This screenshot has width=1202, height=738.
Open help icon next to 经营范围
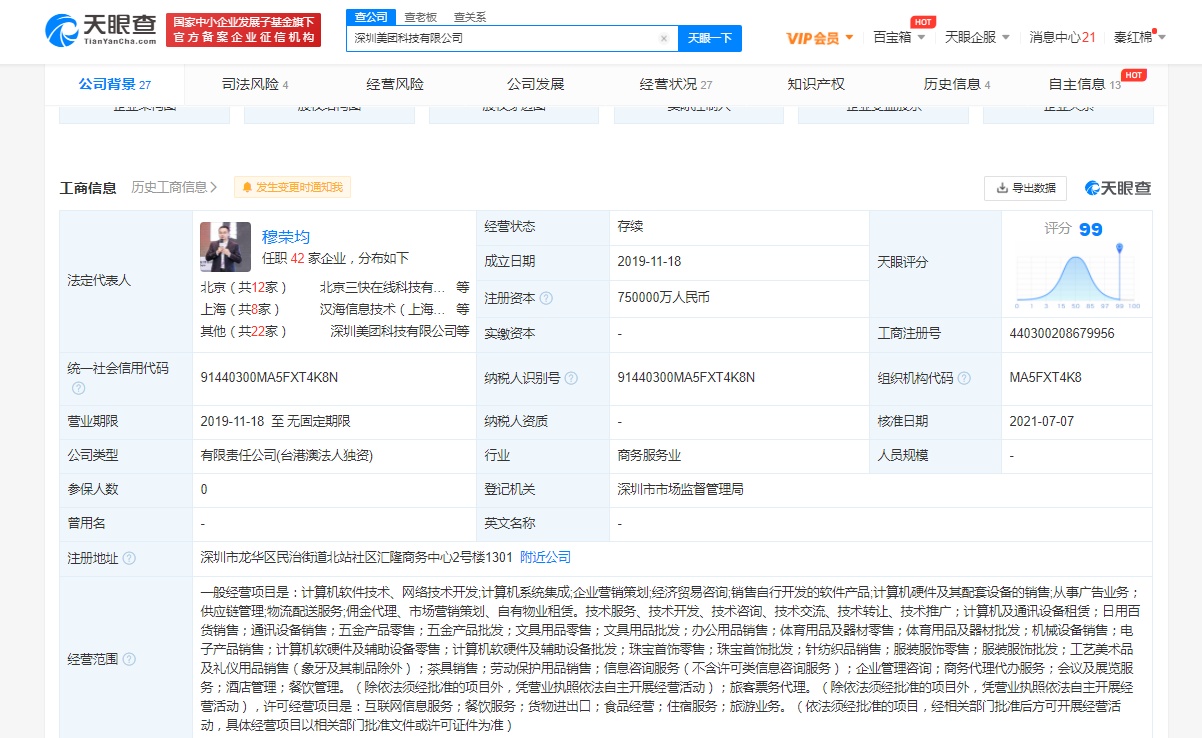coord(129,659)
